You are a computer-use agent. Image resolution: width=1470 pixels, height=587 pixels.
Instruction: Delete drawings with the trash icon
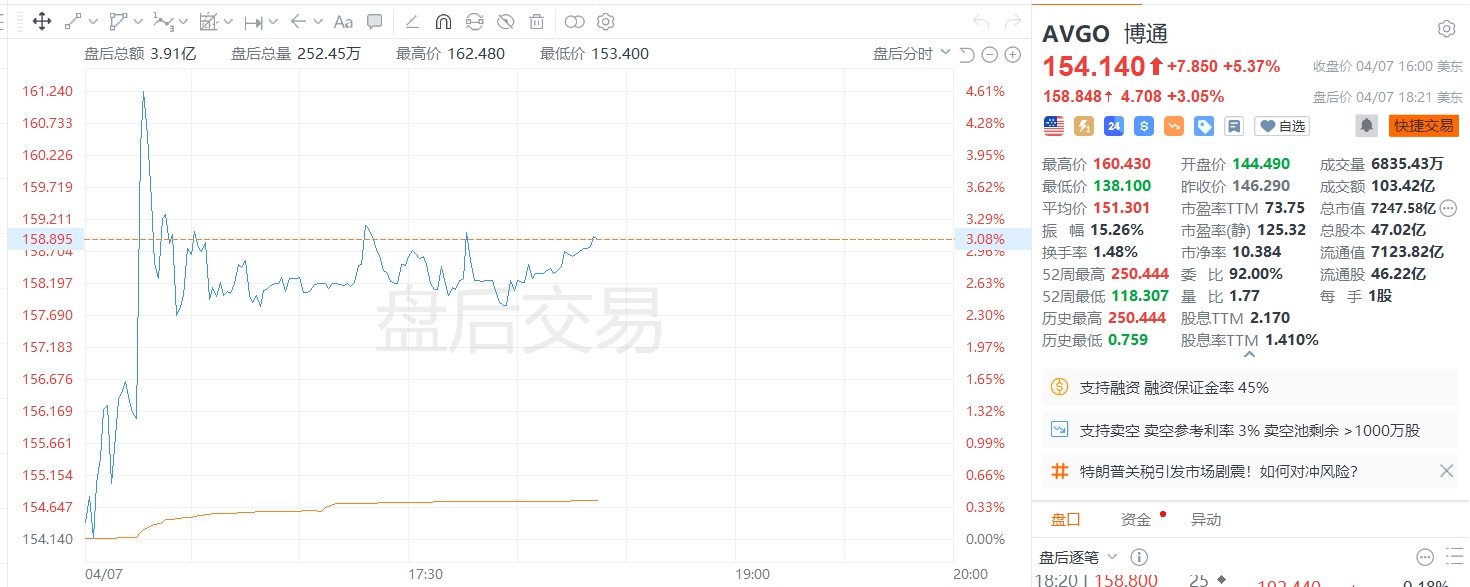coord(537,21)
